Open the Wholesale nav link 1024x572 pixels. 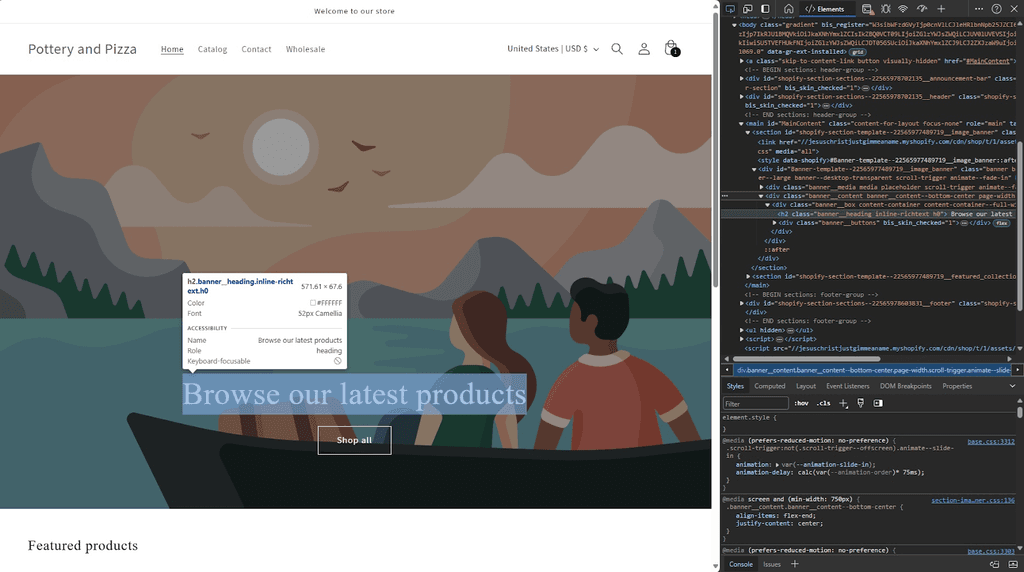coord(305,49)
